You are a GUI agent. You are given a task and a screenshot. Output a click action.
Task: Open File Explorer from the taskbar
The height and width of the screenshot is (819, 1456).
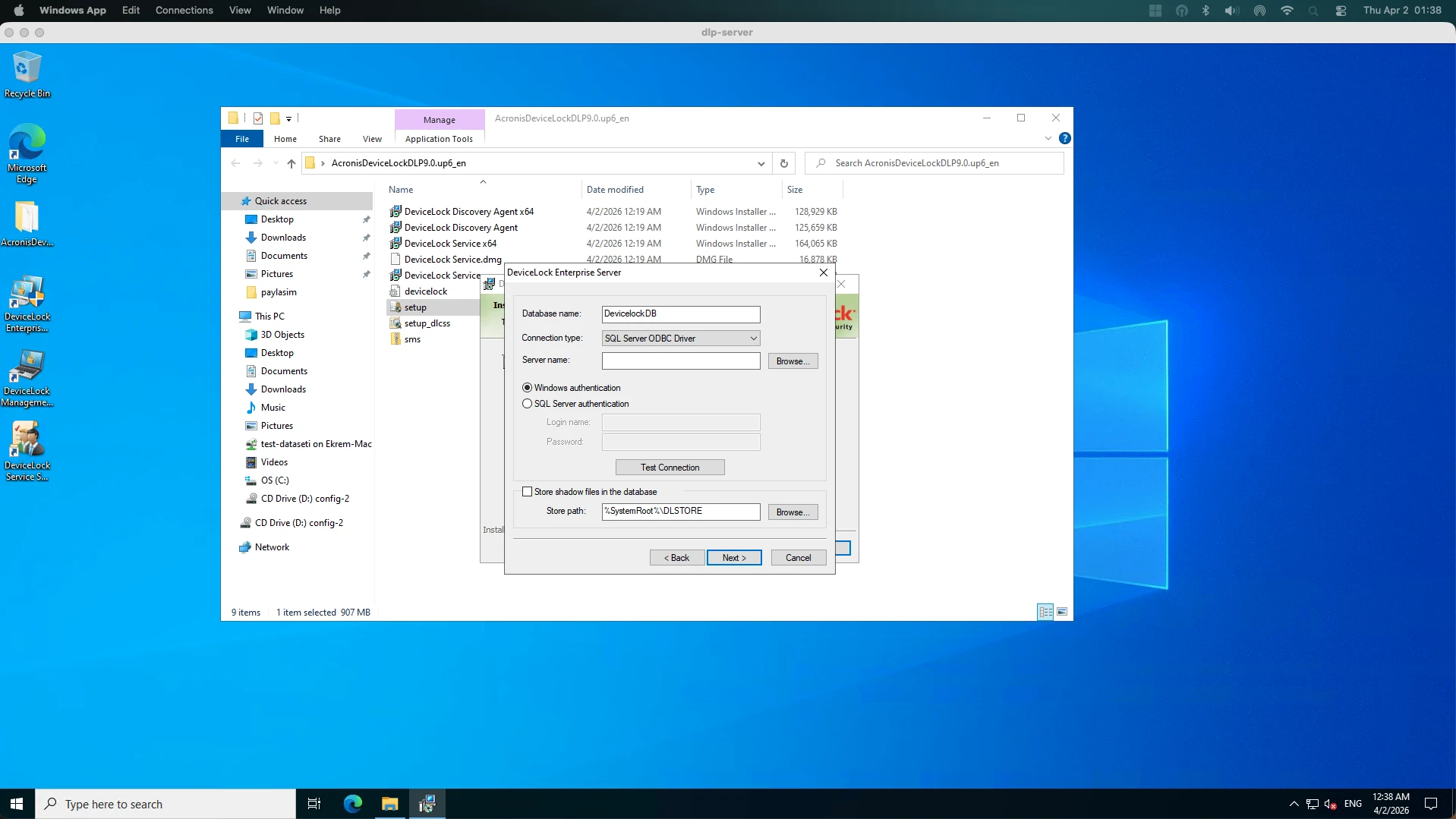click(x=390, y=804)
